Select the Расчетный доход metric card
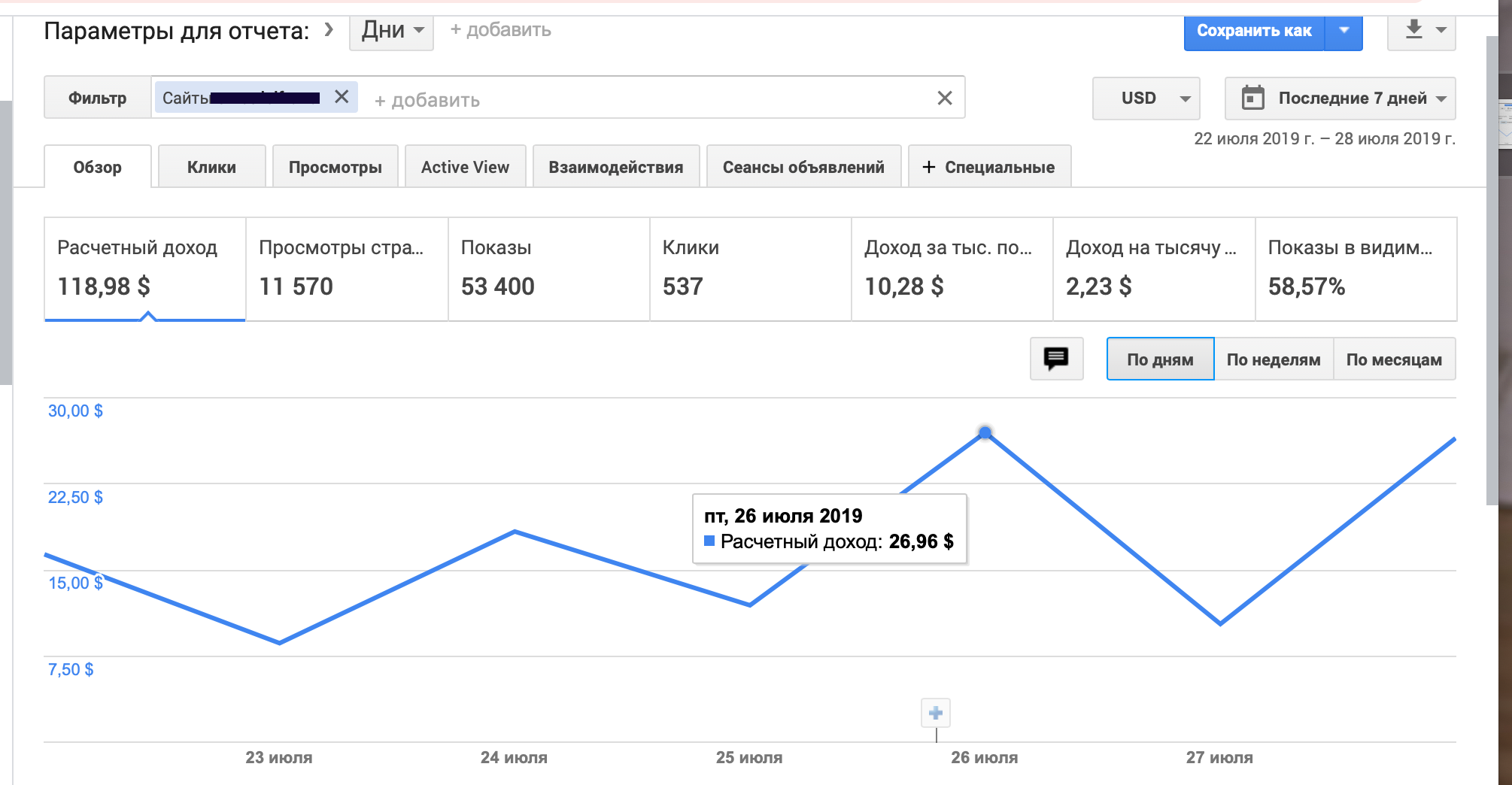Image resolution: width=1512 pixels, height=785 pixels. tap(145, 269)
